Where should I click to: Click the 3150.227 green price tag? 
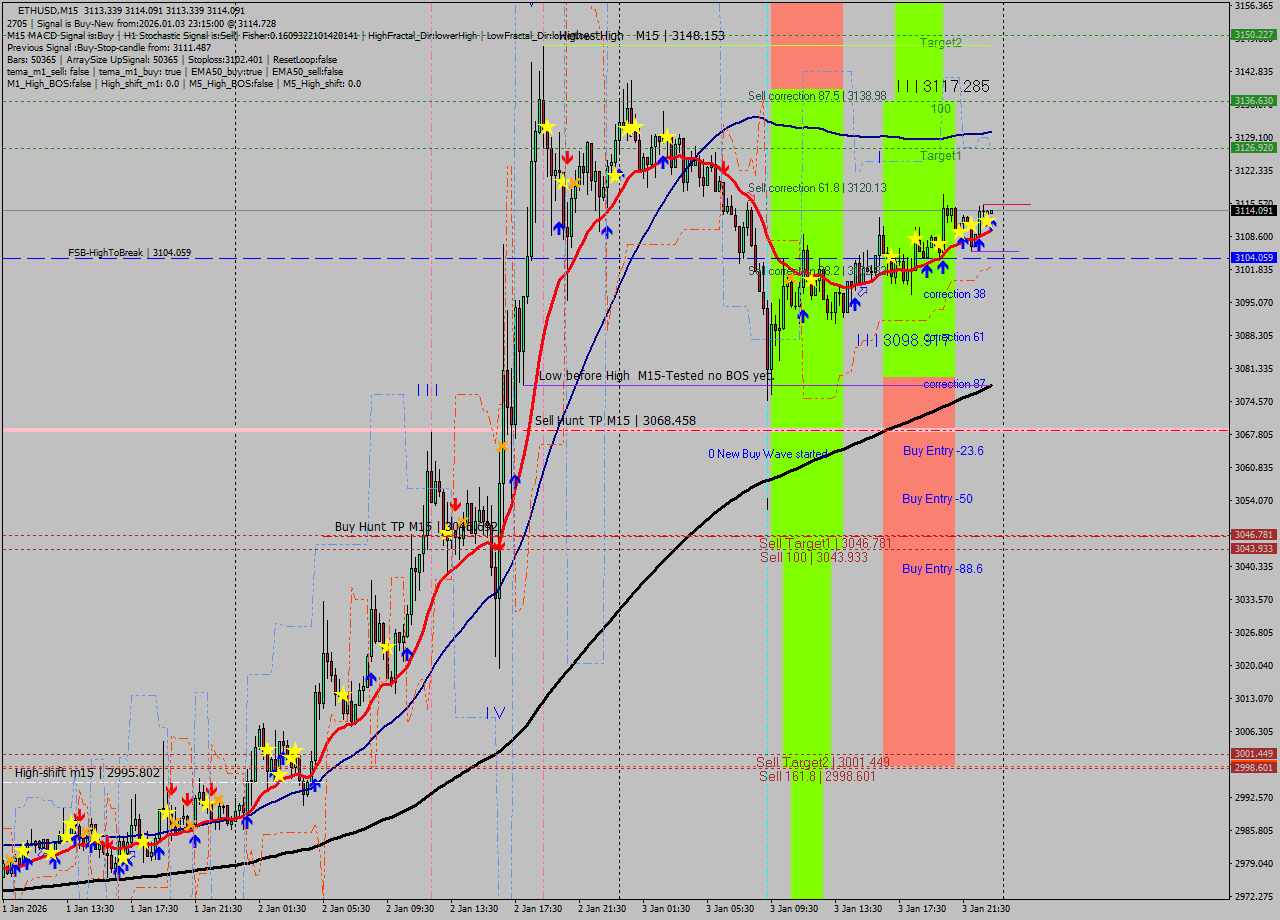coord(1253,34)
